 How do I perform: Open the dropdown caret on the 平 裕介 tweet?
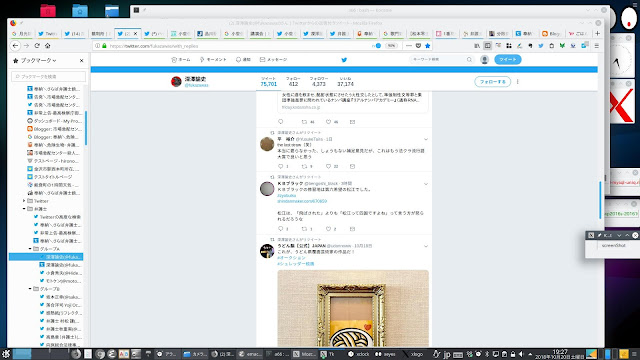(x=426, y=139)
